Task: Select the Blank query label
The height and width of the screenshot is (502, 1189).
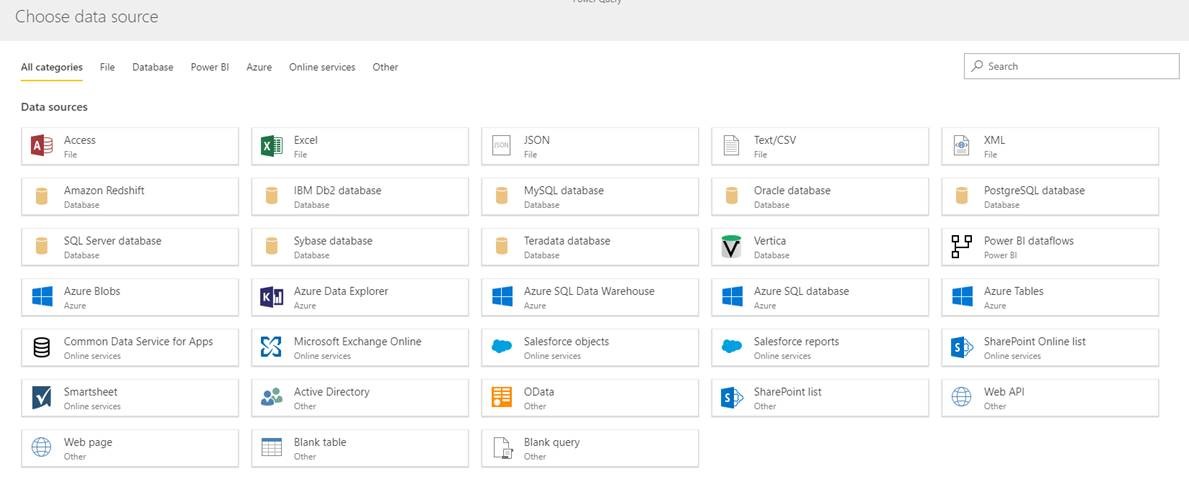Action: click(x=551, y=442)
